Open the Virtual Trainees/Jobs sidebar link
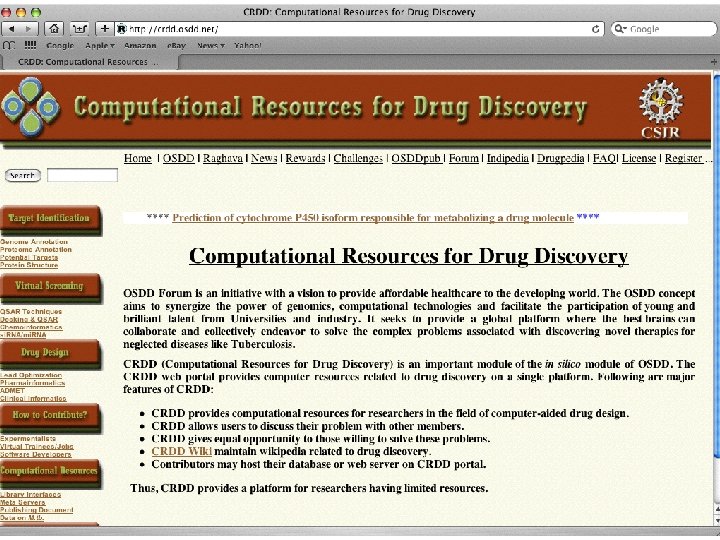 point(37,446)
